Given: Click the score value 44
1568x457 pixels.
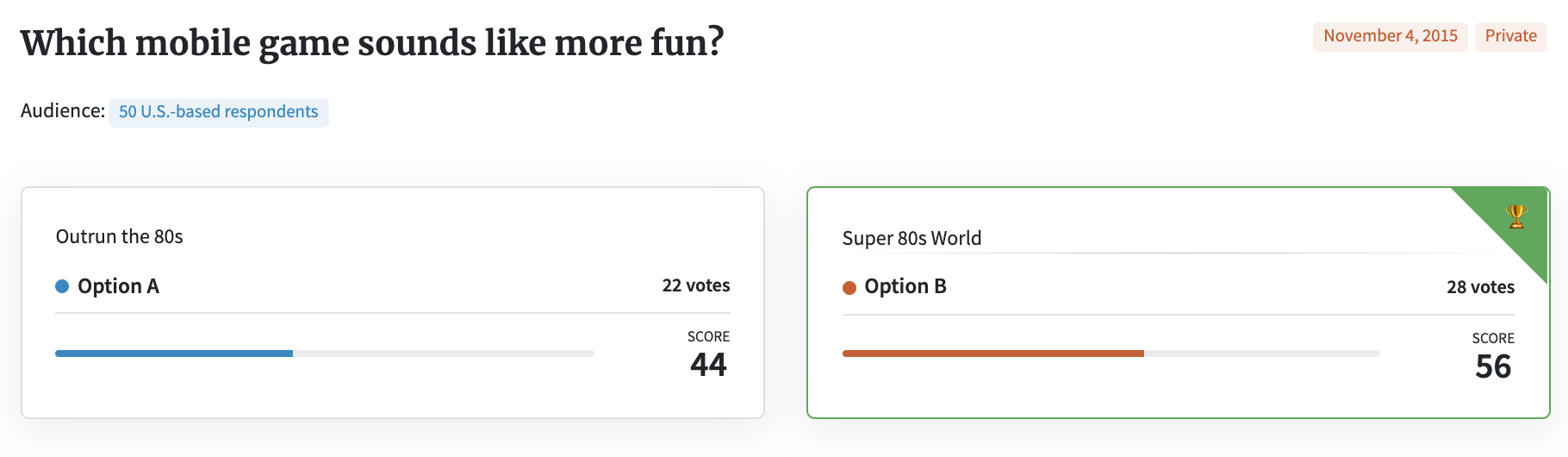Looking at the screenshot, I should tap(708, 365).
